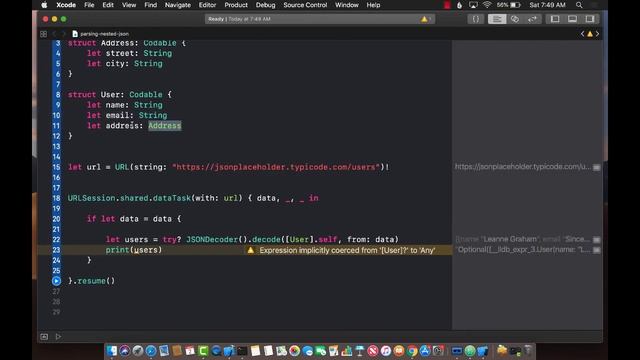Click the '.resume()' call on line 26
640x360 pixels.
click(94, 281)
